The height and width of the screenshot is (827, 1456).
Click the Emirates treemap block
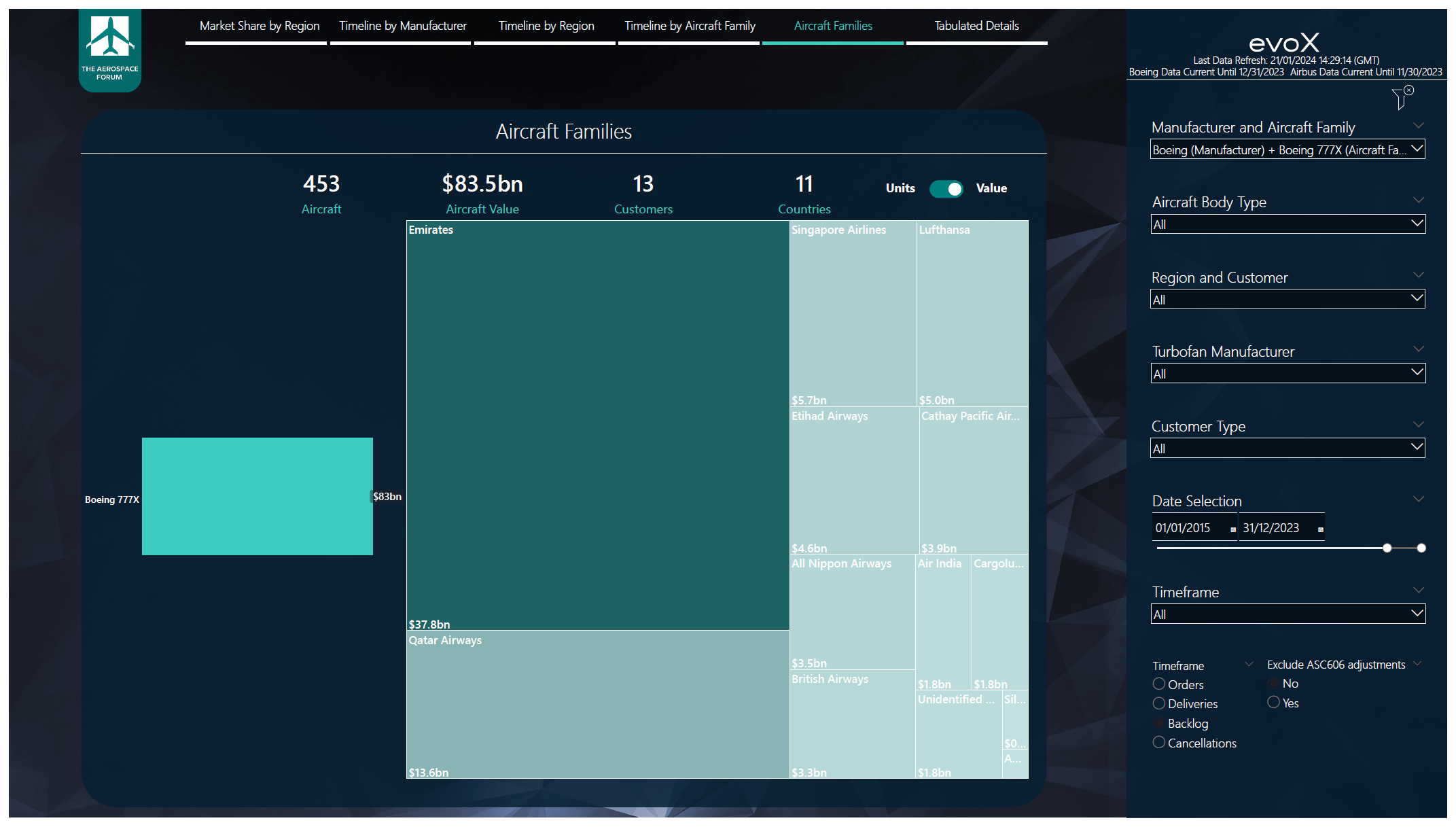[598, 425]
